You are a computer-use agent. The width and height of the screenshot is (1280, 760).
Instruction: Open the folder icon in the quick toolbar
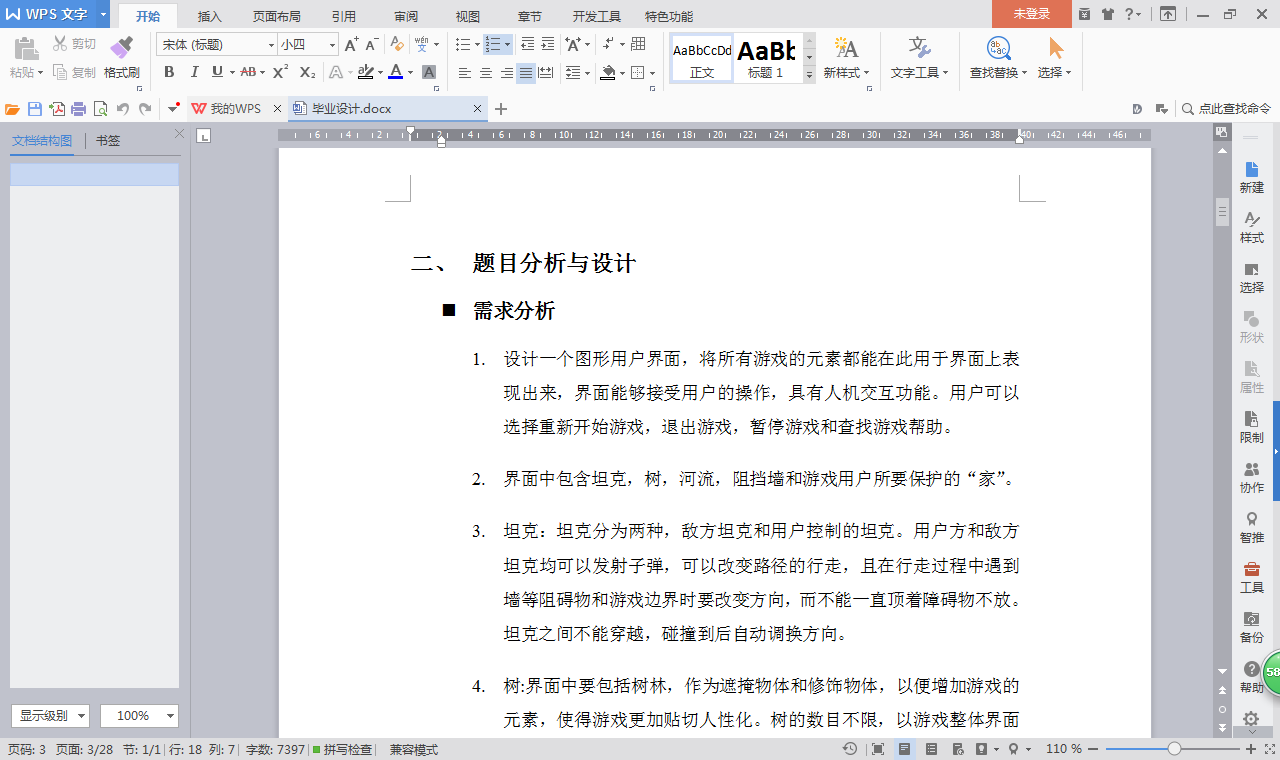point(13,109)
